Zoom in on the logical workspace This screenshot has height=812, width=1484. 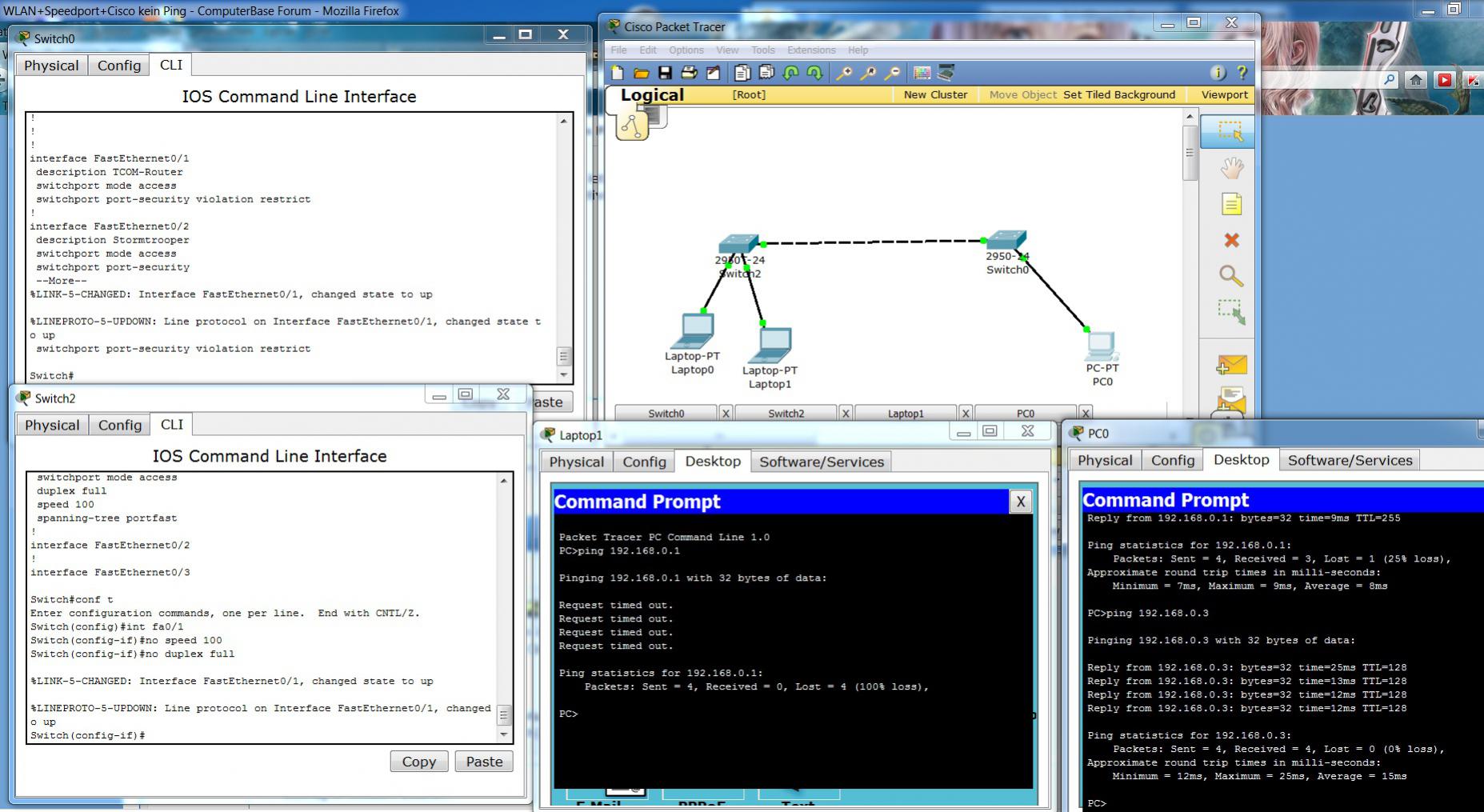844,73
